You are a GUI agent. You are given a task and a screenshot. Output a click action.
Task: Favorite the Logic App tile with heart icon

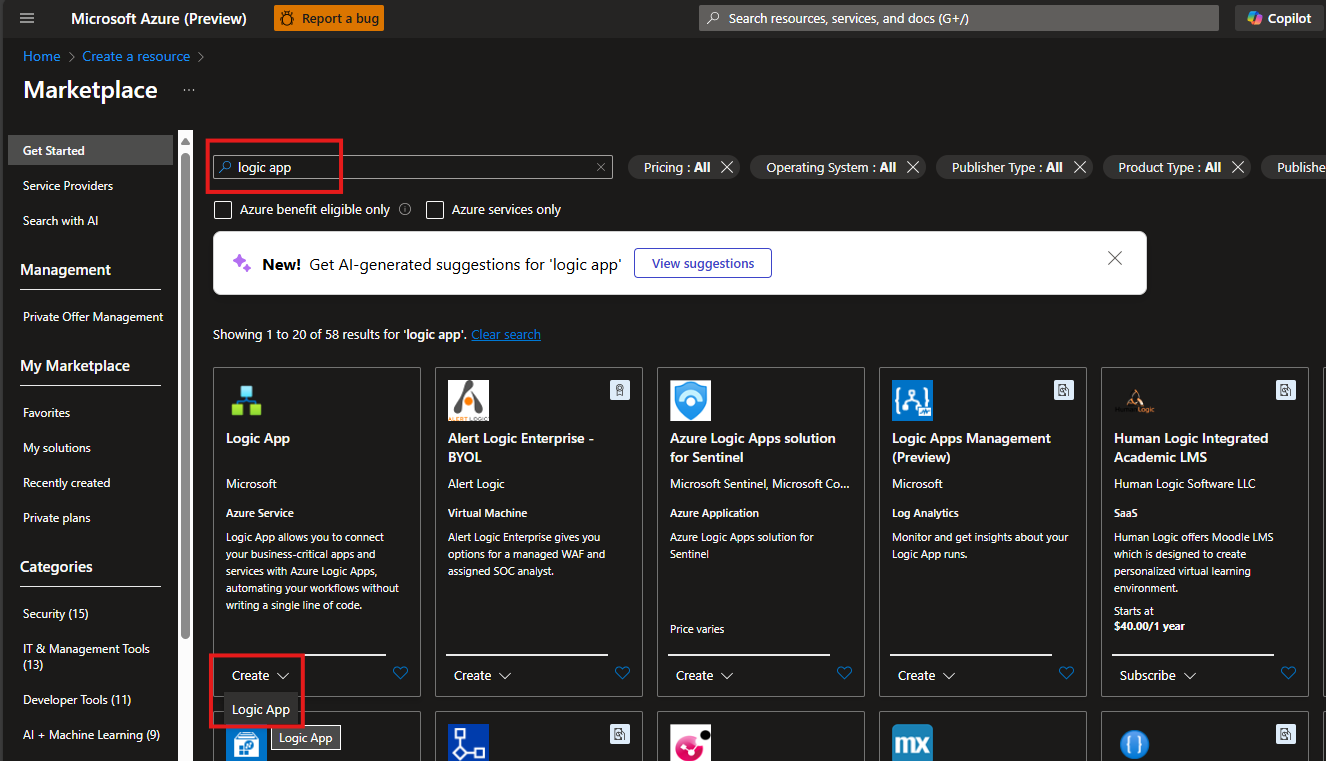400,674
